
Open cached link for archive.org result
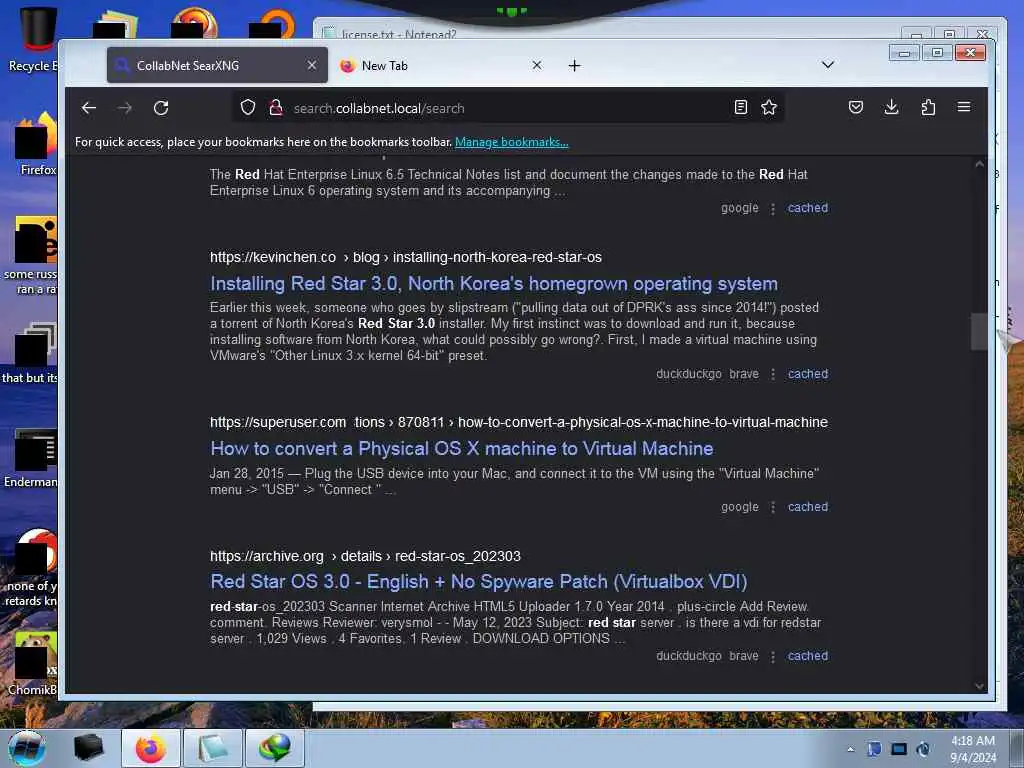(808, 656)
